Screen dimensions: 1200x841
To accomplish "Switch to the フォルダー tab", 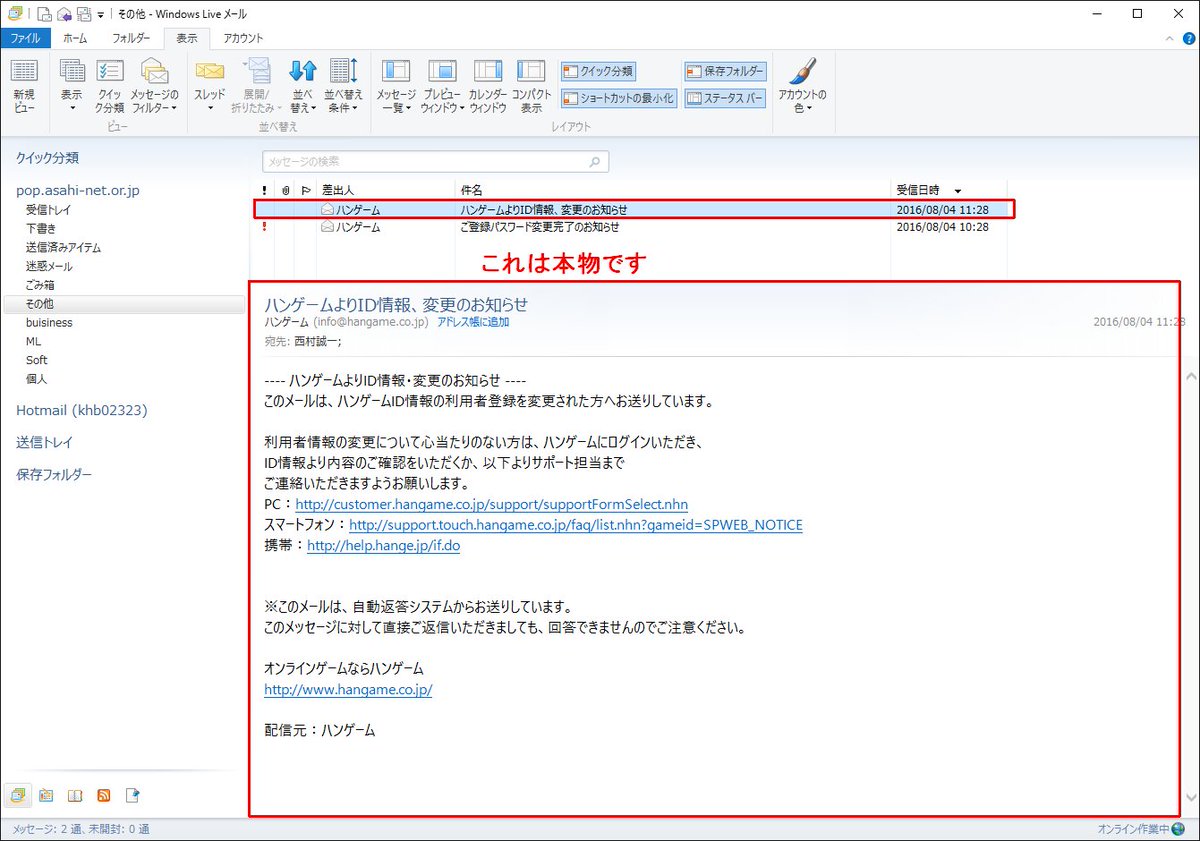I will click(131, 38).
